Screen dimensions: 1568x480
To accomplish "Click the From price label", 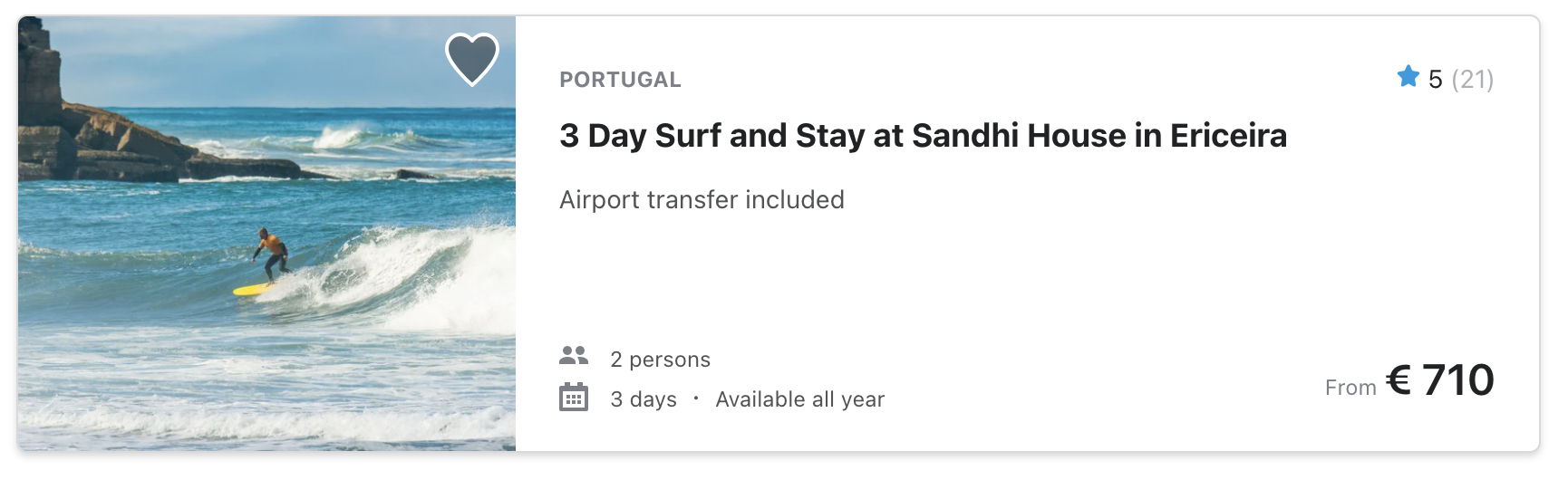I will [1350, 388].
